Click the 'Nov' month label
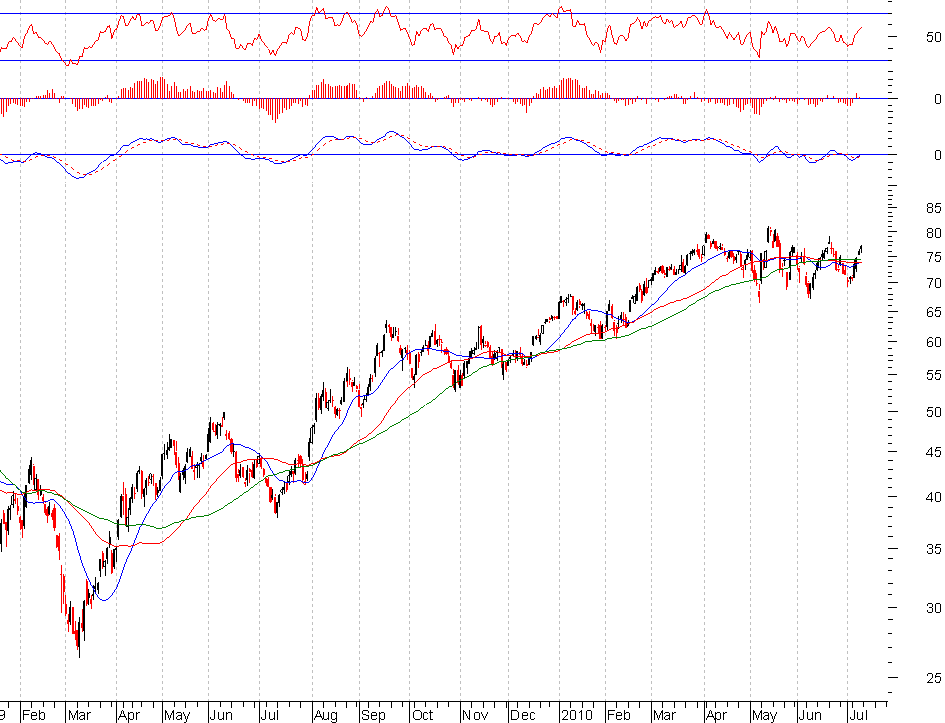The width and height of the screenshot is (945, 723). coord(475,715)
